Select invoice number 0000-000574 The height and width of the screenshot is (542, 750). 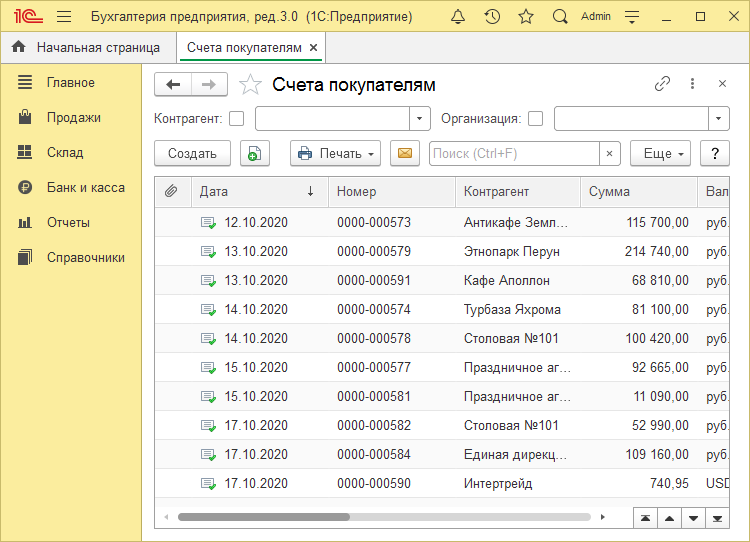(374, 310)
